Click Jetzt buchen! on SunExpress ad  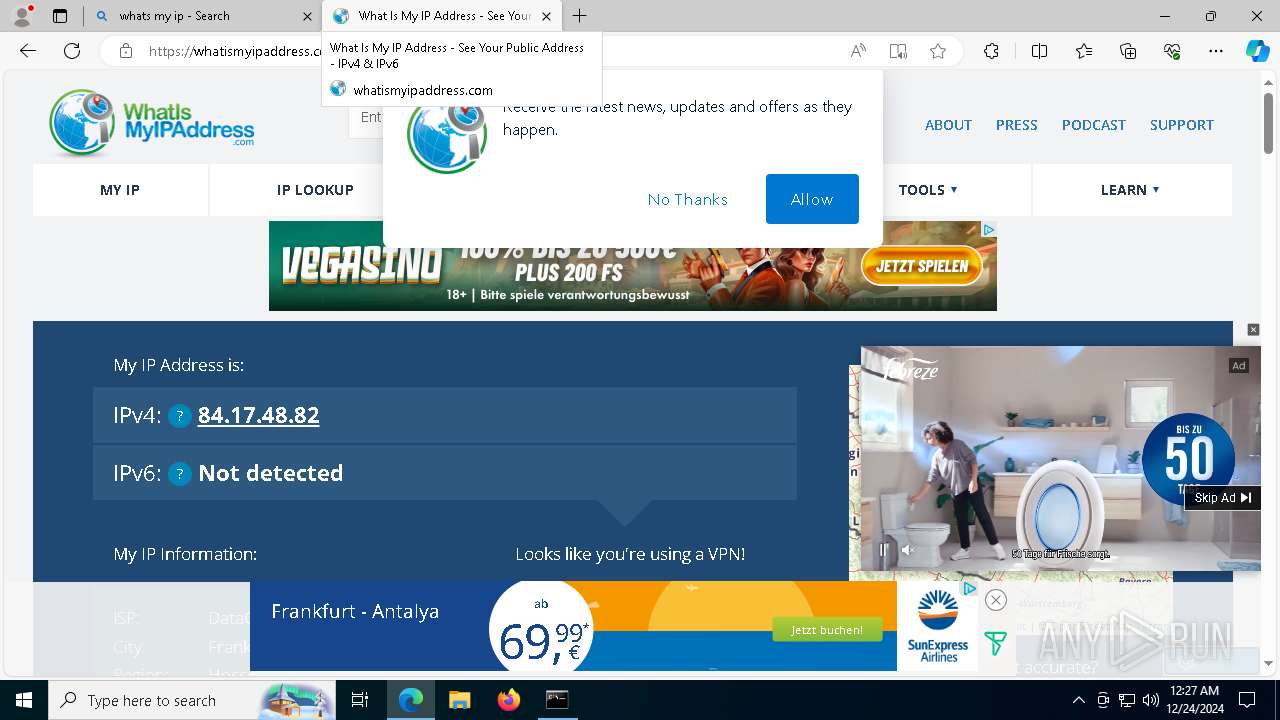827,630
